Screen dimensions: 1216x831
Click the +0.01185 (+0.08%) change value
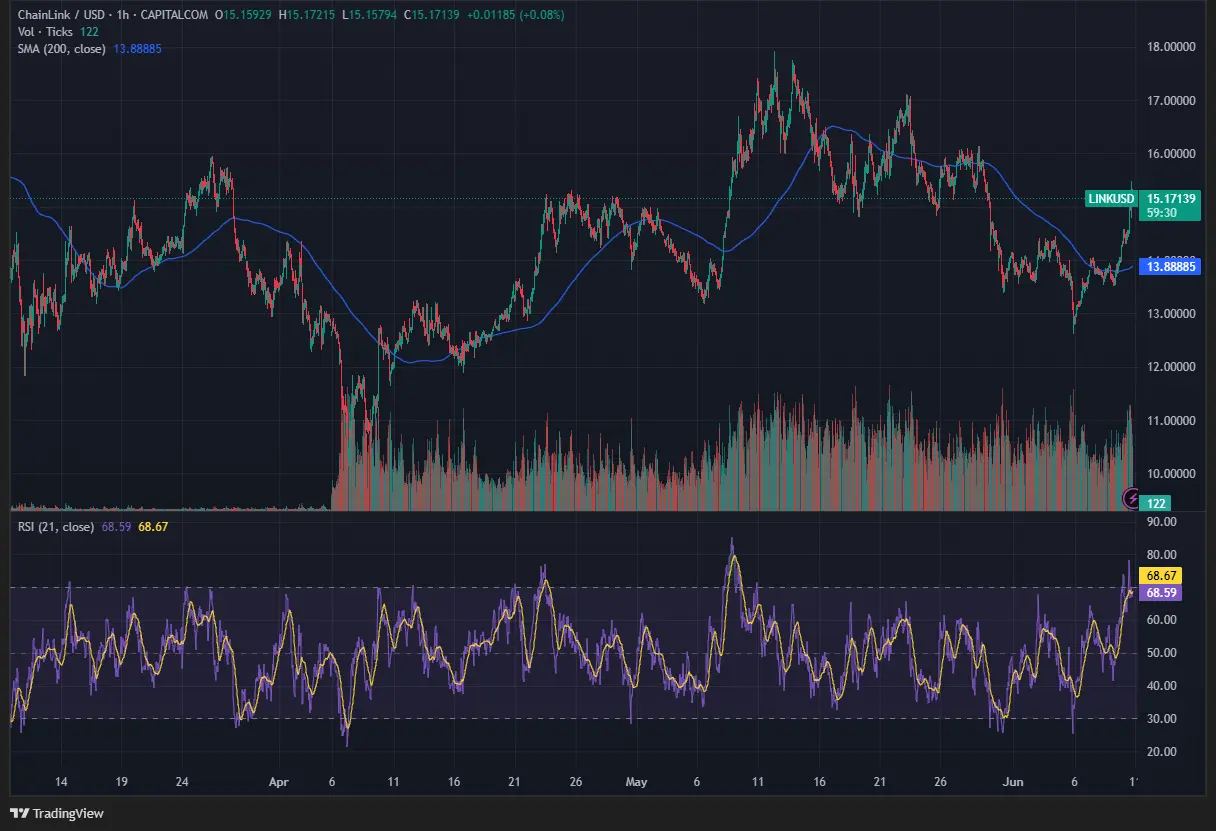pos(514,16)
